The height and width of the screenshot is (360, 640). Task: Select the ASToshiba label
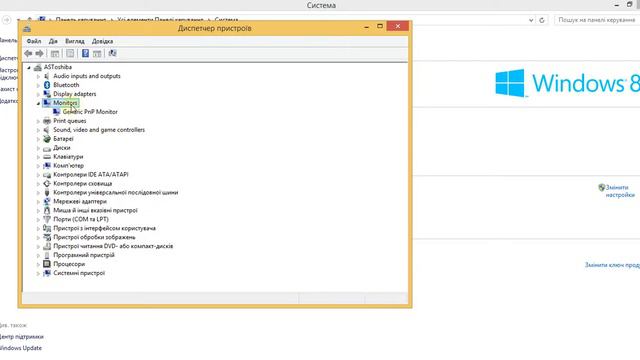coord(58,67)
